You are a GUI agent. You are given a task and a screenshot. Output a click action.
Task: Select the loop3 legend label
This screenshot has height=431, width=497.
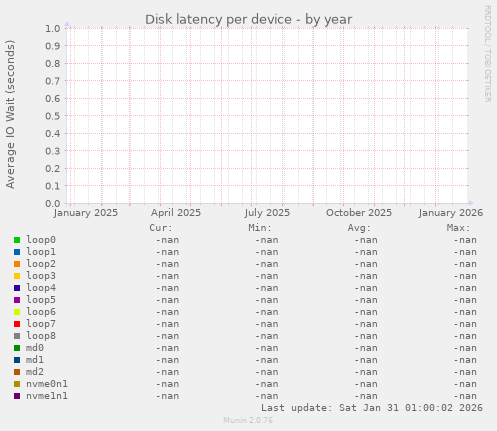(41, 276)
